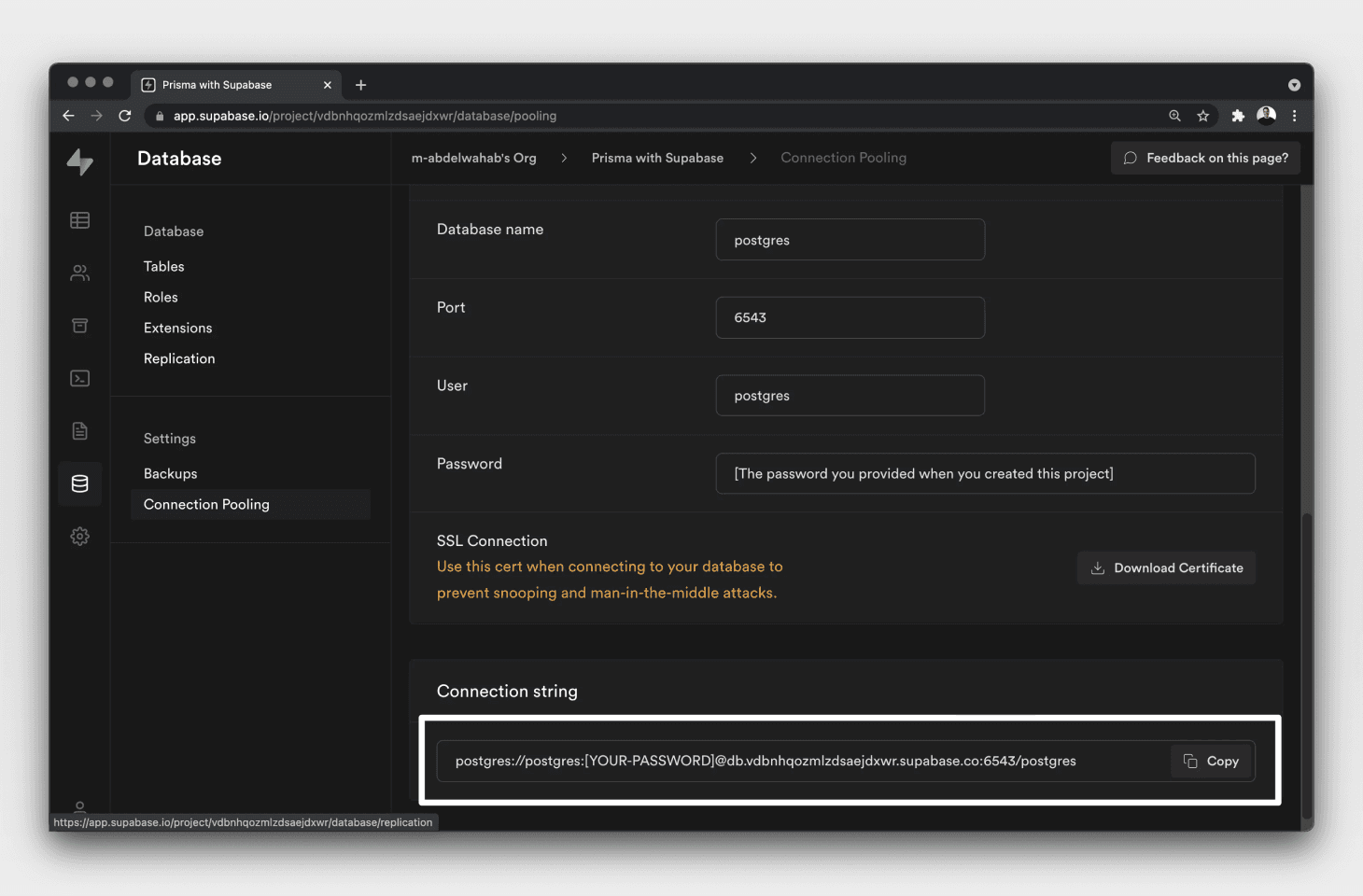Click the Port field showing 6543

click(x=850, y=317)
